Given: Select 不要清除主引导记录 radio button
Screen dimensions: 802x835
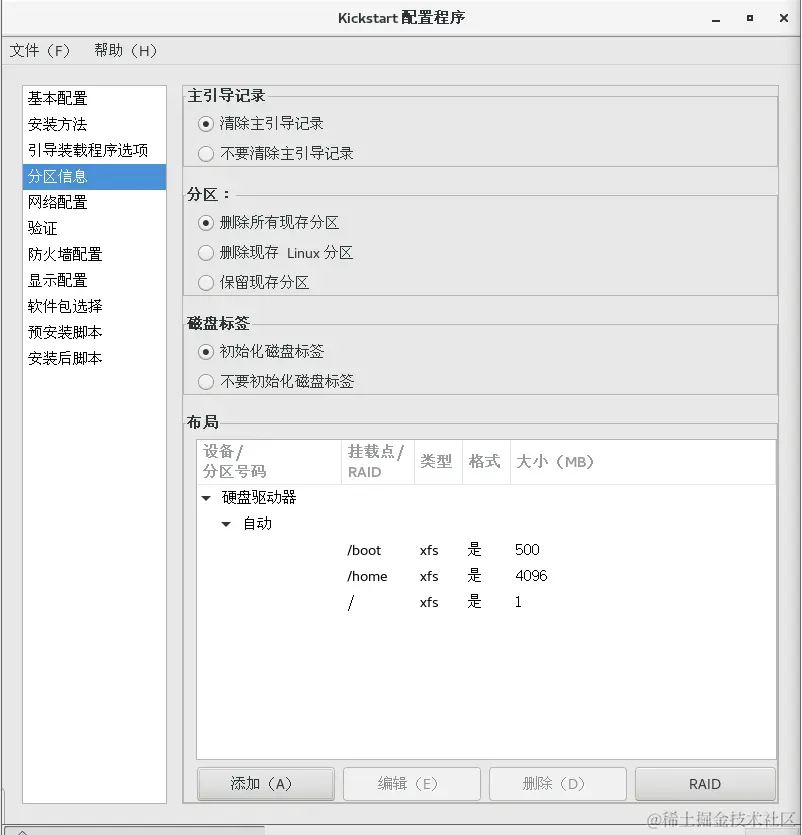Looking at the screenshot, I should click(x=206, y=154).
